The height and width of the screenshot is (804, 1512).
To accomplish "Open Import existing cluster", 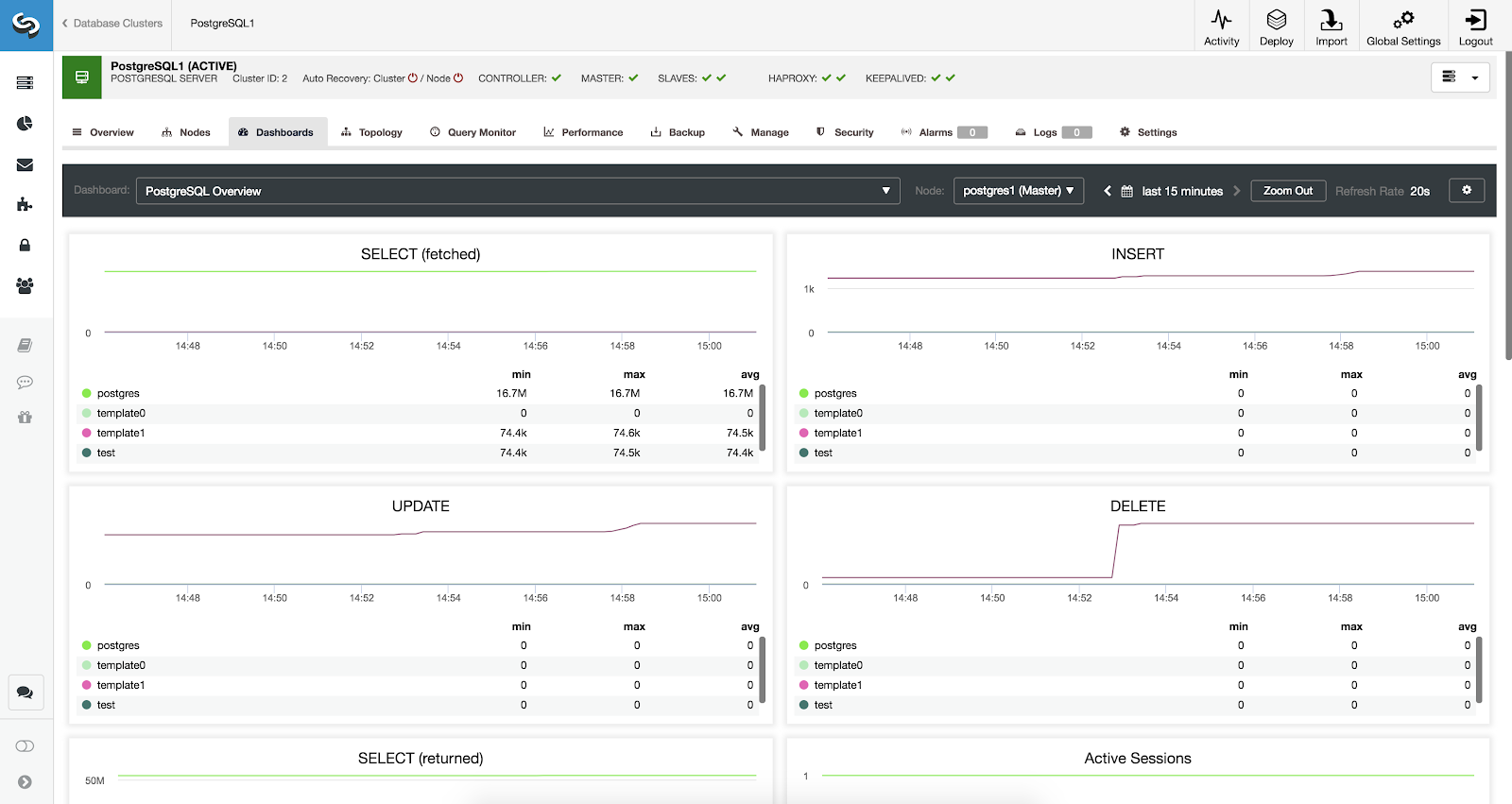I will click(x=1331, y=26).
